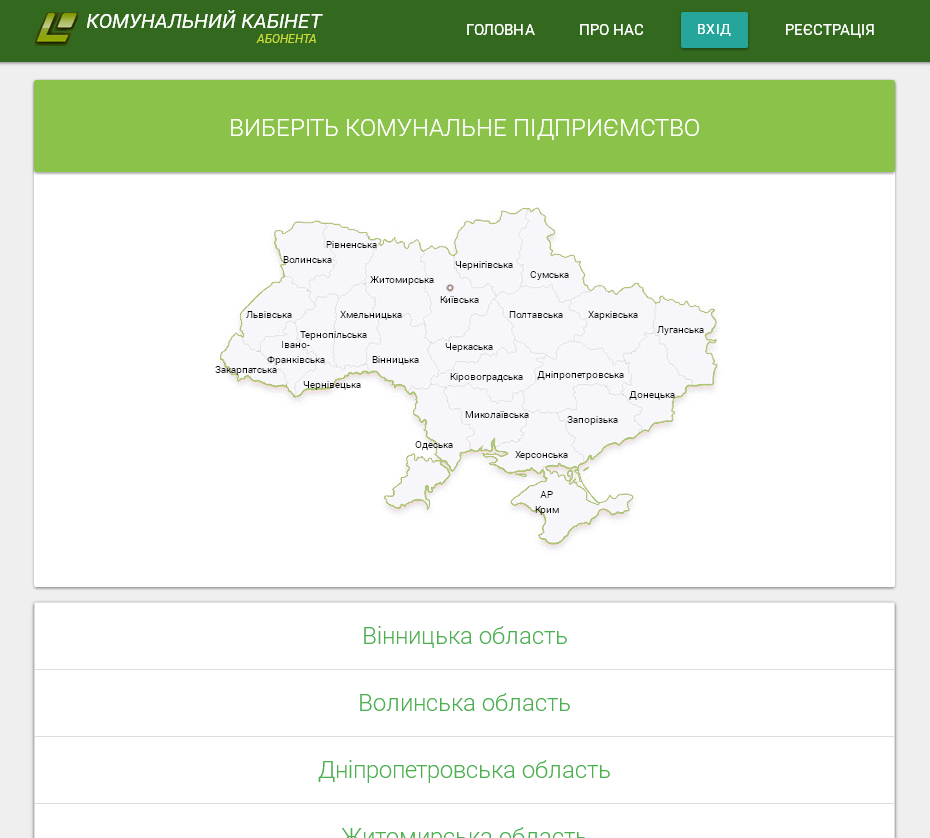This screenshot has height=838, width=930.
Task: Click Одеська region on the map
Action: pyautogui.click(x=434, y=445)
